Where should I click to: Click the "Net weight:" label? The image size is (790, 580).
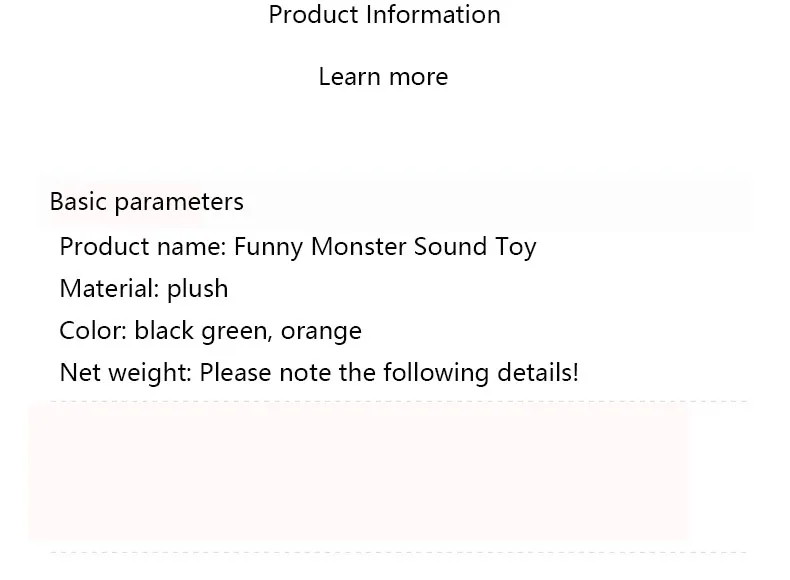click(x=125, y=373)
